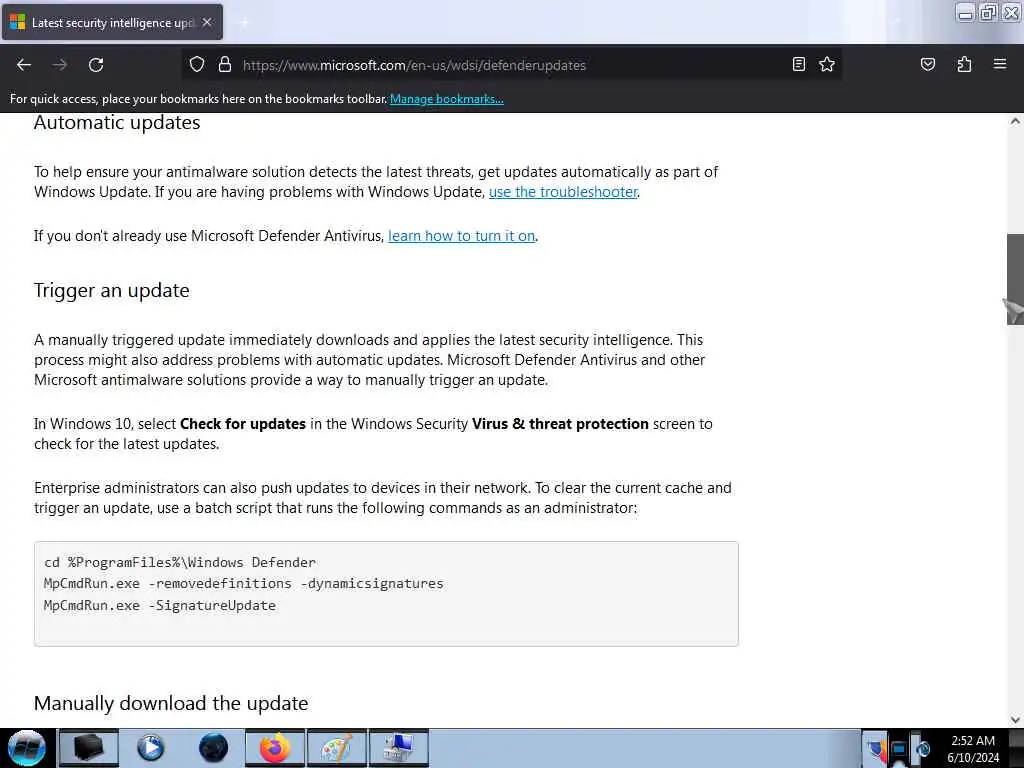1024x768 pixels.
Task: Open the network computers taskbar icon
Action: pyautogui.click(x=398, y=748)
